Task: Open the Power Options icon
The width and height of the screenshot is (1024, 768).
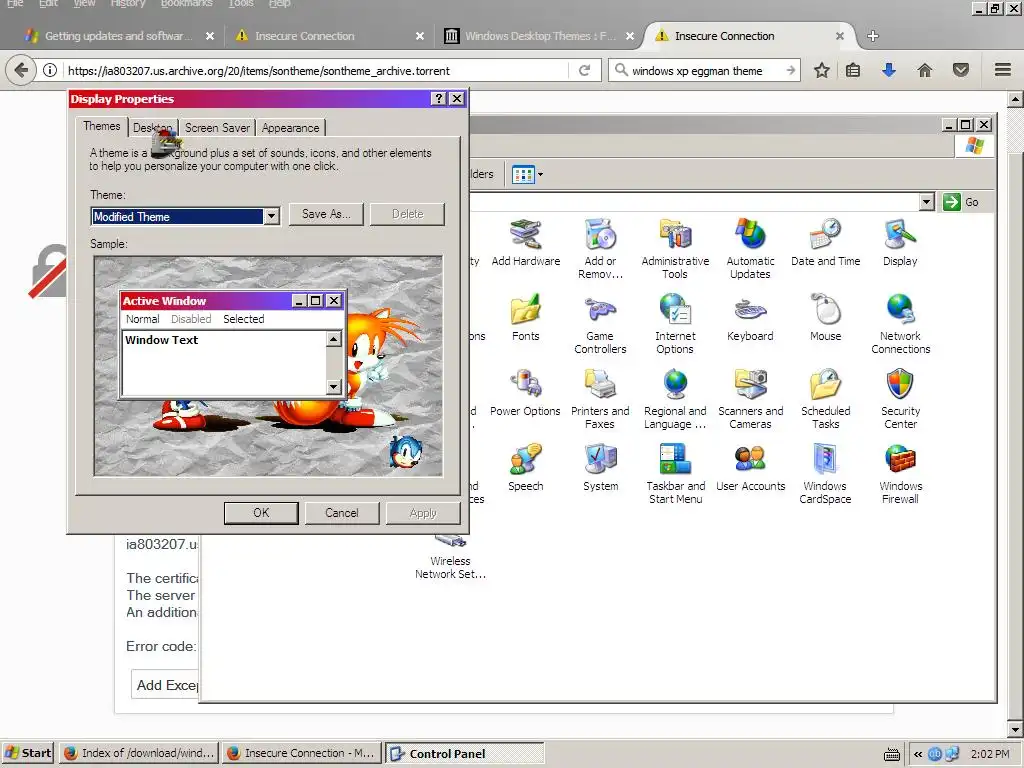Action: (526, 393)
